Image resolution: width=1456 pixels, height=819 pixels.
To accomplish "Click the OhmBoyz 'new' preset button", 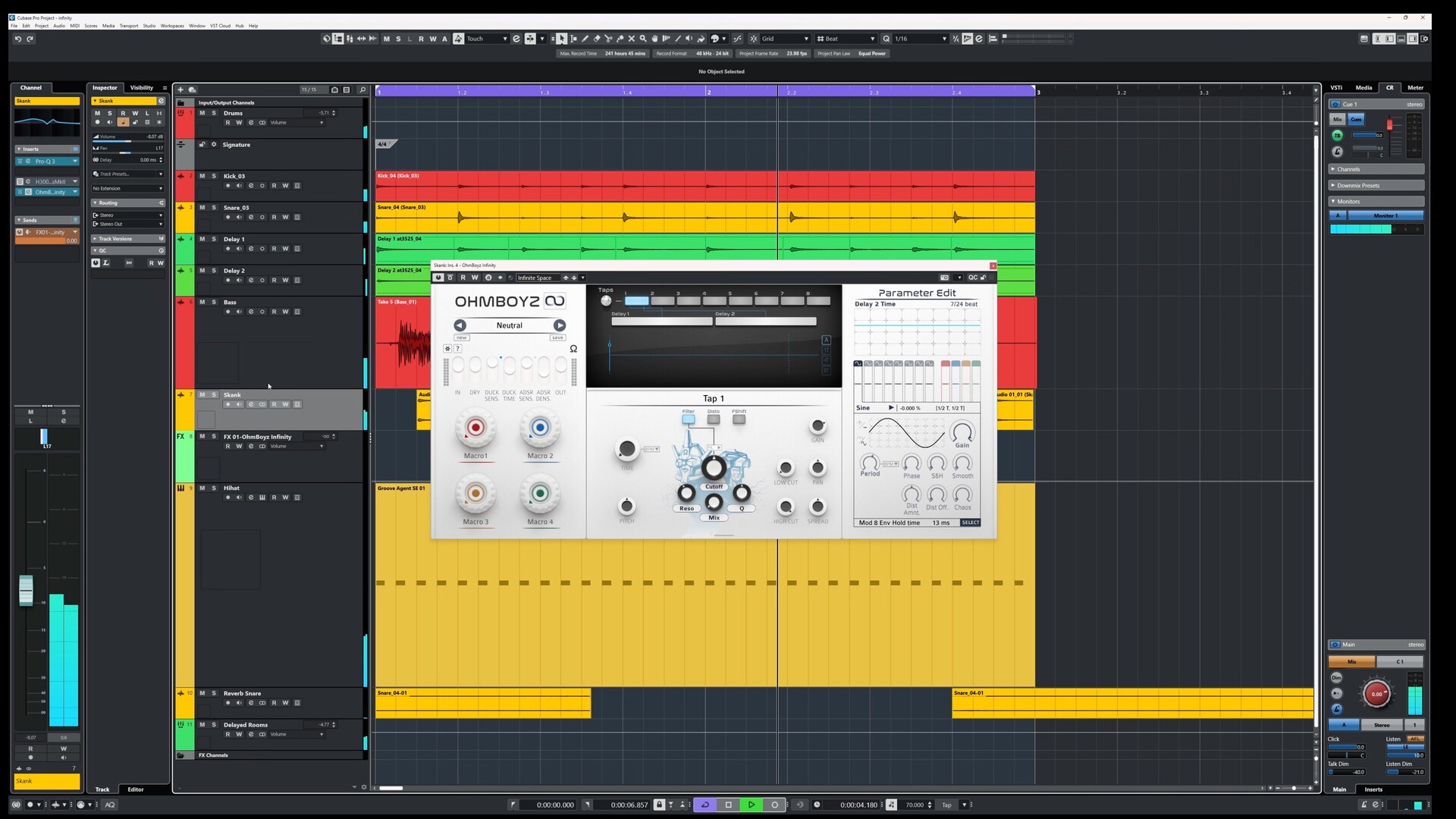I will [462, 337].
